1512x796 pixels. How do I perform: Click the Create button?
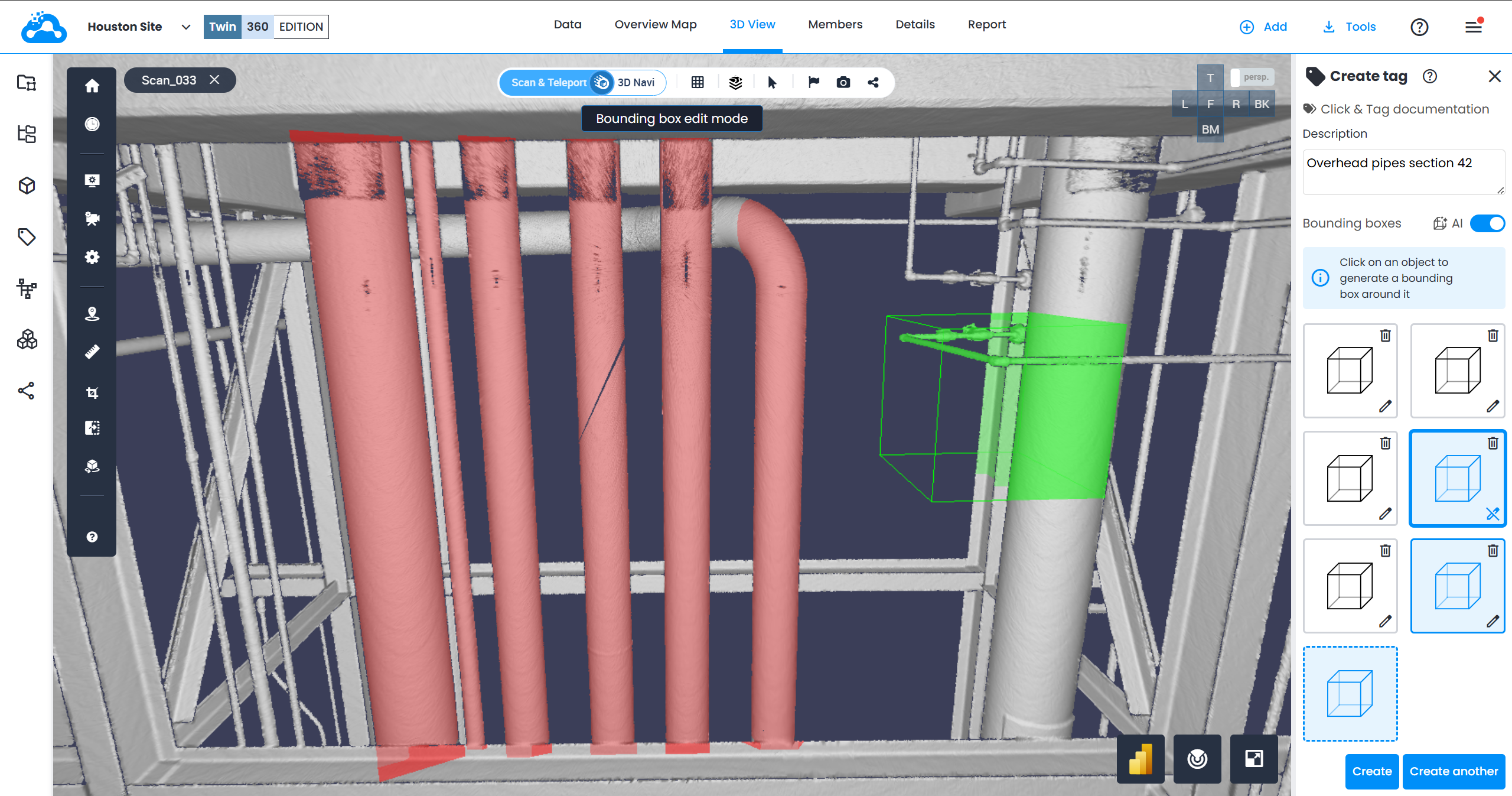pos(1371,771)
